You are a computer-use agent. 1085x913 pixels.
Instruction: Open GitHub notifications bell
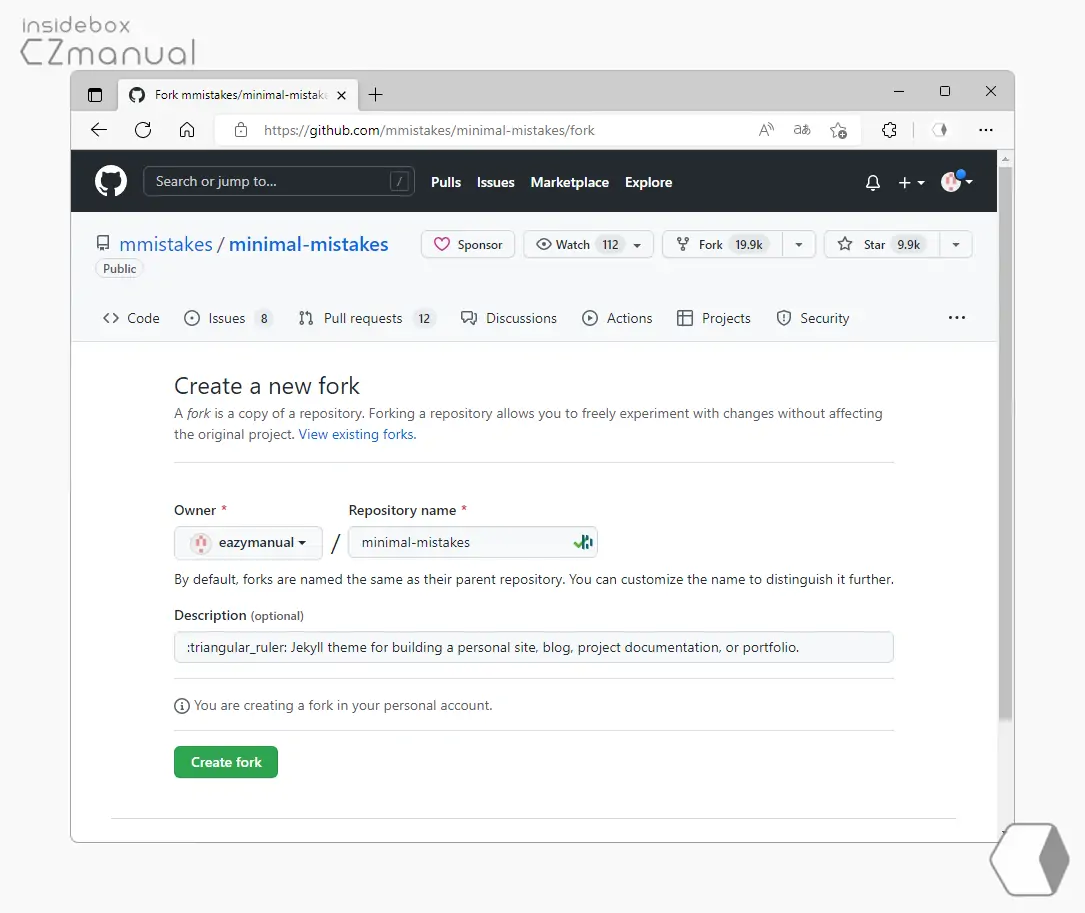point(873,183)
